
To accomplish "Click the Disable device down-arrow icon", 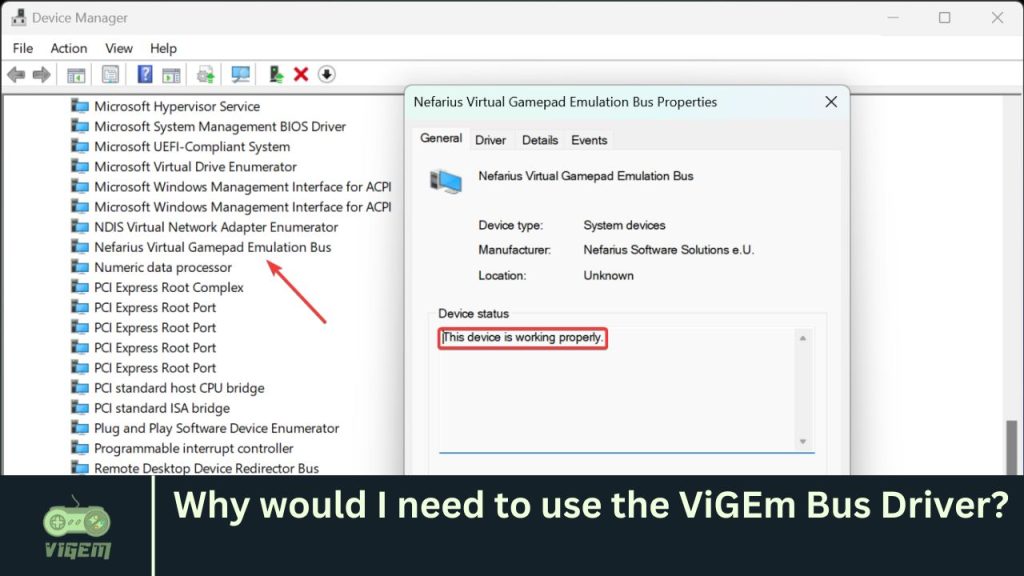I will (327, 74).
